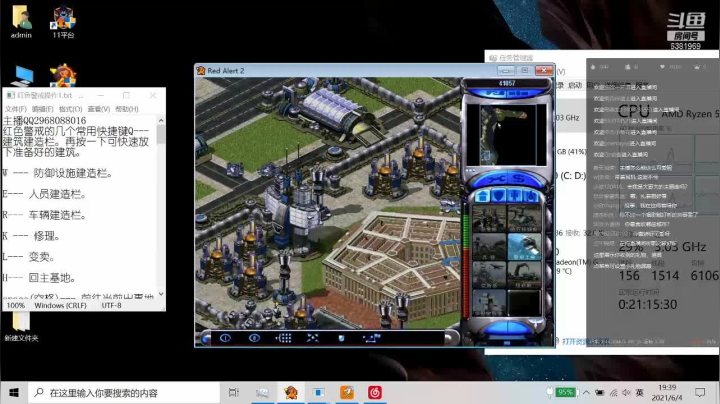This screenshot has height=404, width=720.
Task: Click Notepad scrollbar down arrow
Action: point(161,294)
